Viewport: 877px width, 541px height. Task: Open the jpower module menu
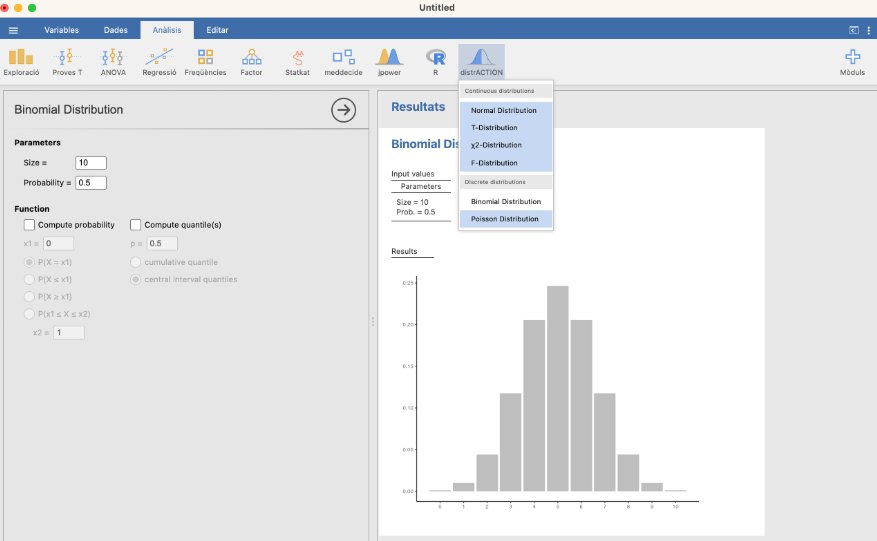[389, 62]
